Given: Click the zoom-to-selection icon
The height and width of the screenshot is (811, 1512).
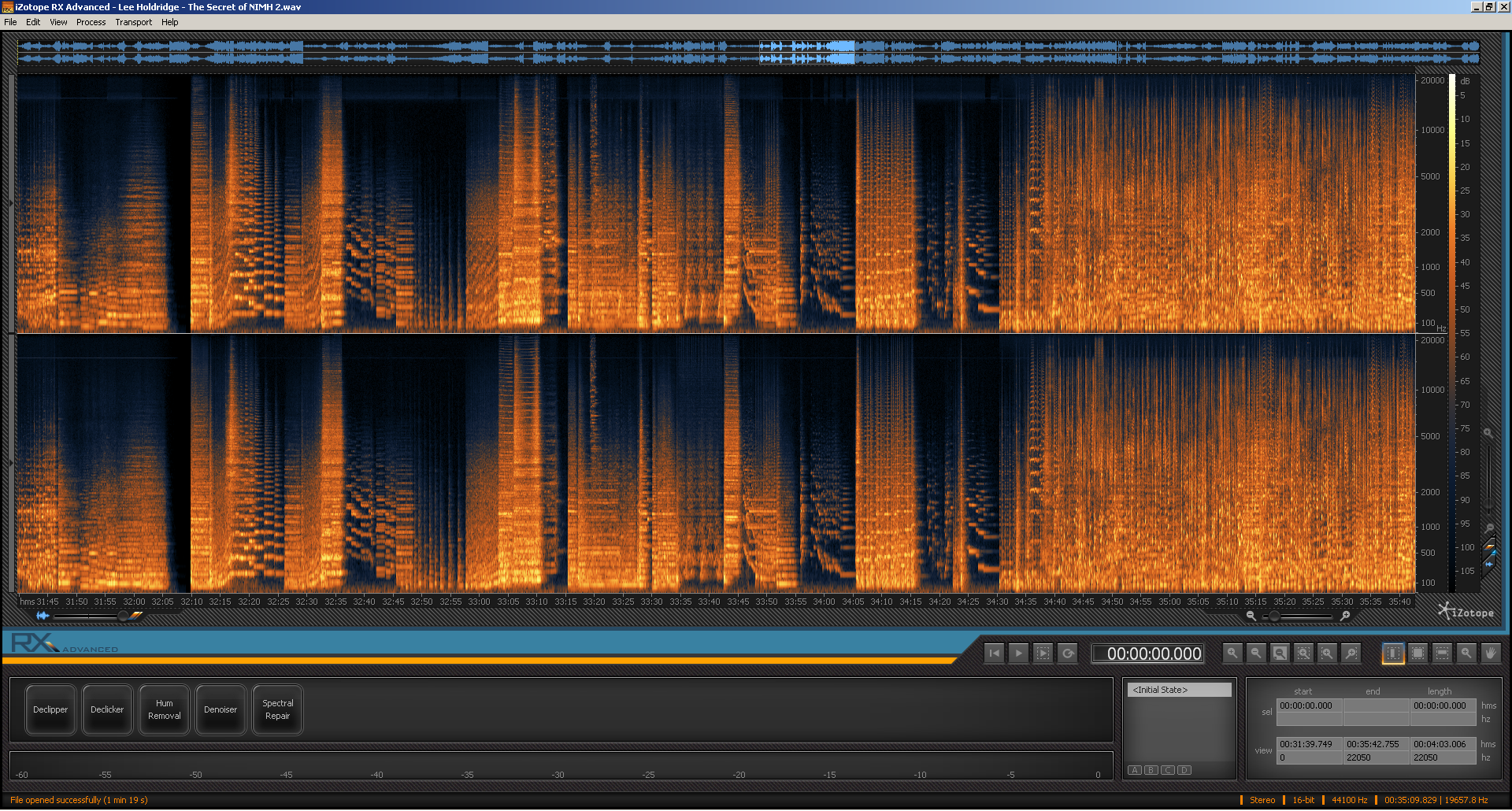Looking at the screenshot, I should (1304, 654).
